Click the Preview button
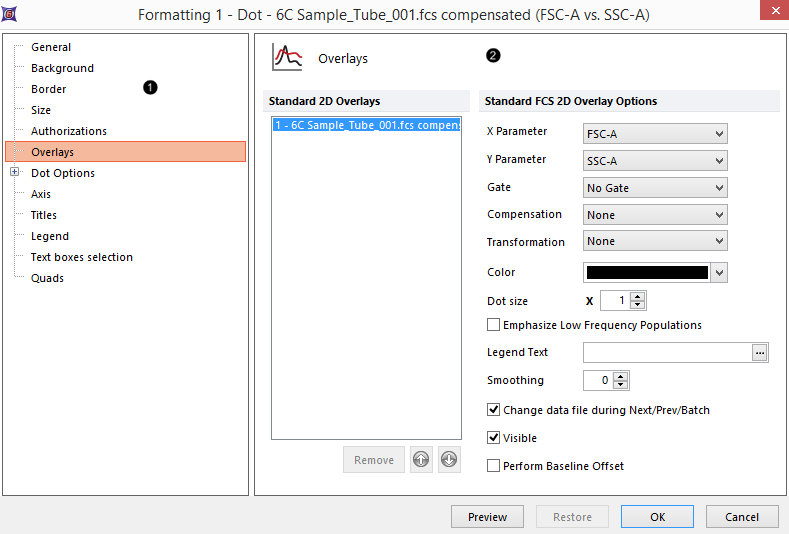 pyautogui.click(x=487, y=517)
